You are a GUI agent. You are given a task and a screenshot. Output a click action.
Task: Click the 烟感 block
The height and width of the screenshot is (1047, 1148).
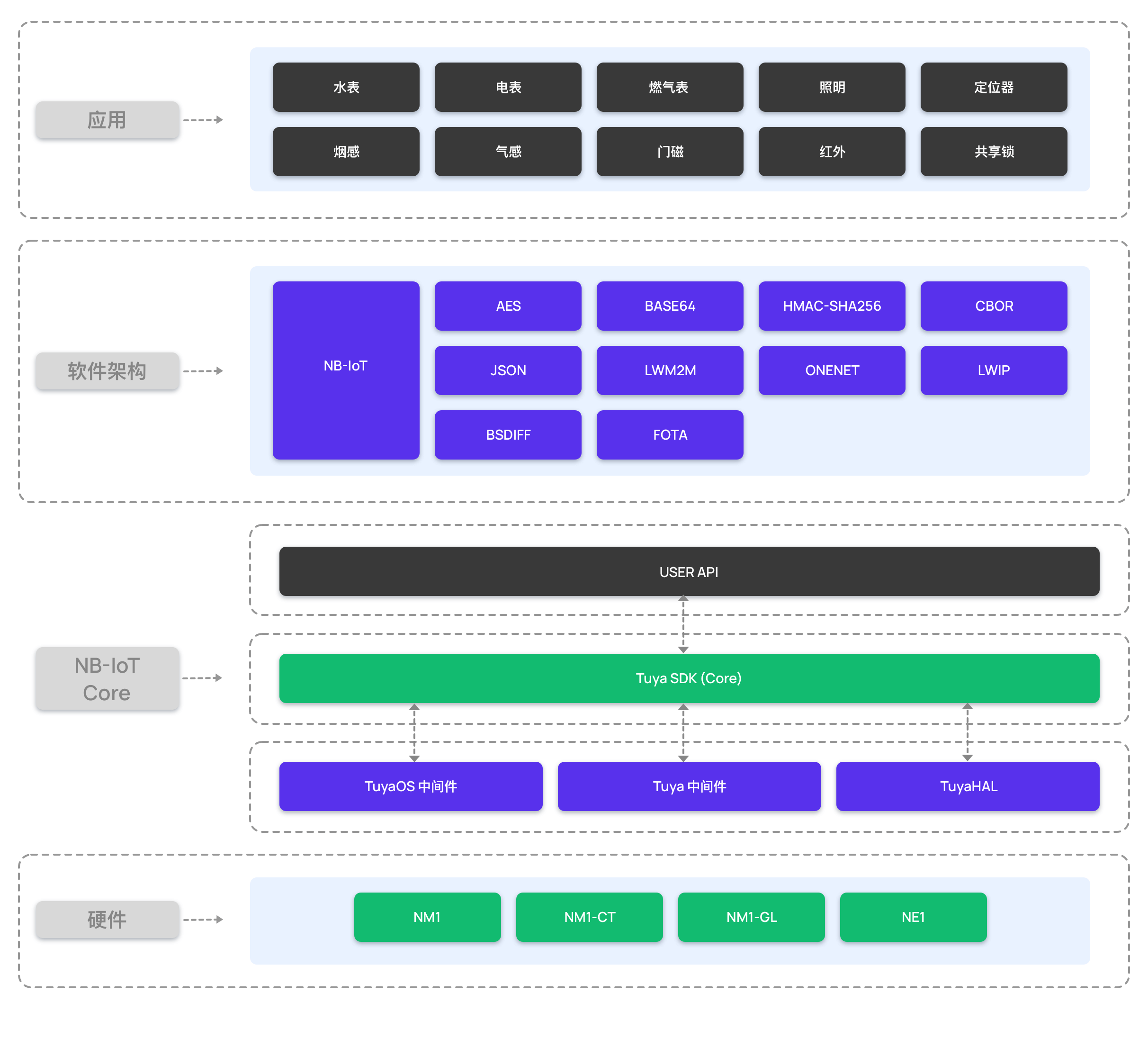[x=346, y=152]
